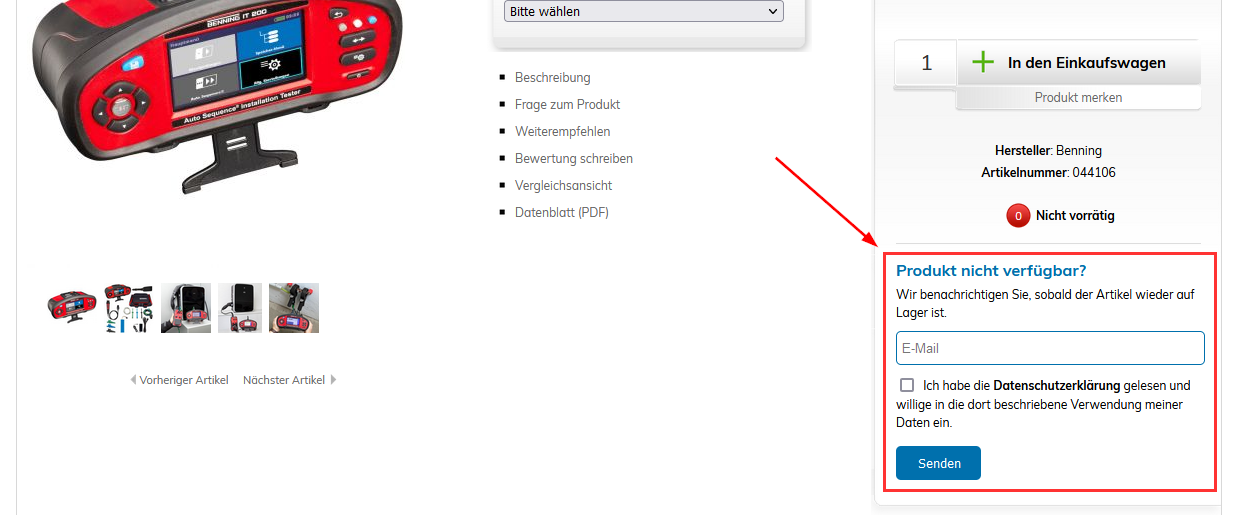Tick the Datenschutzerklärung consent checkbox
This screenshot has width=1235, height=515.
(x=907, y=385)
